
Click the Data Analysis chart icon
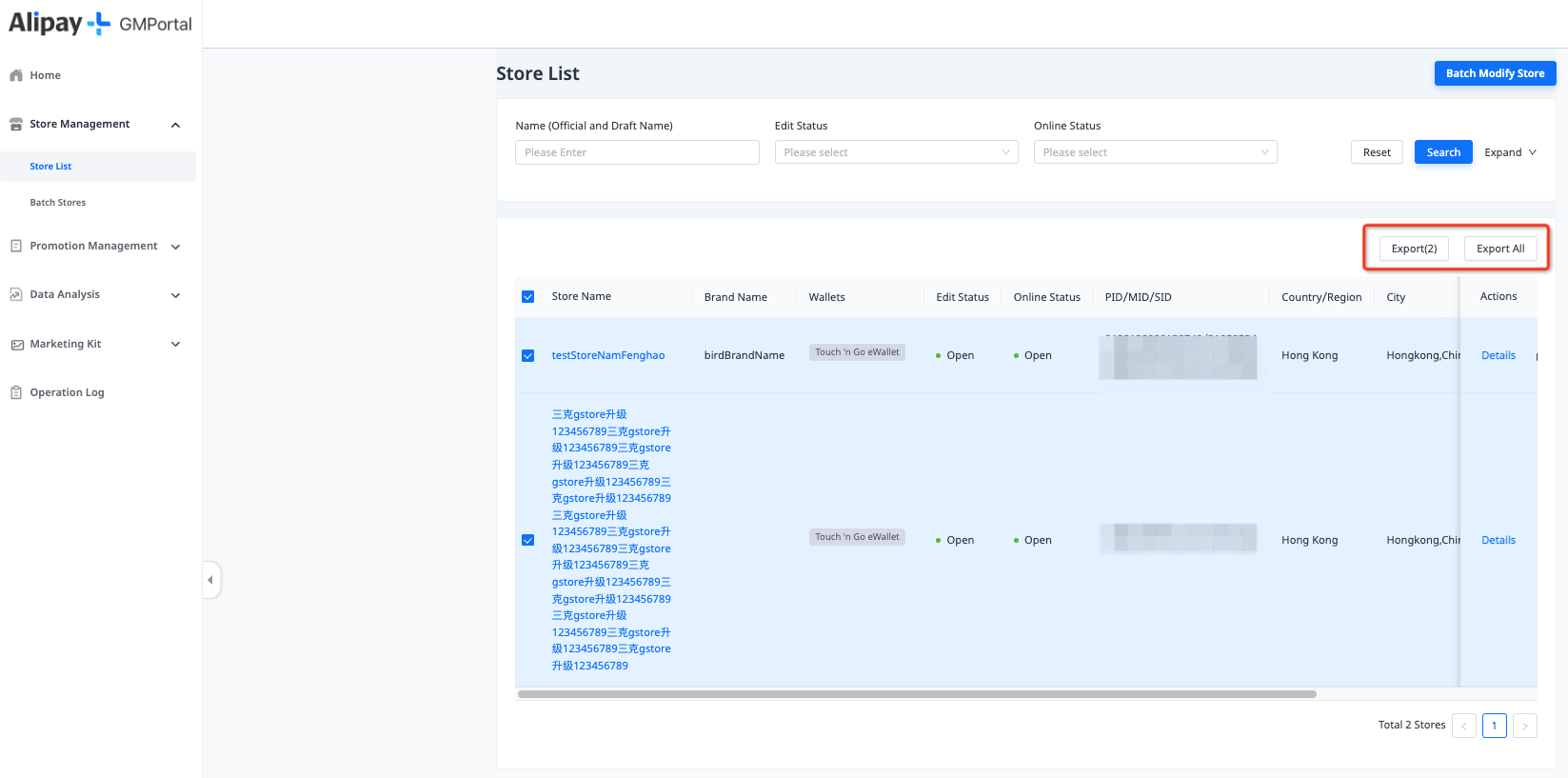pos(16,294)
